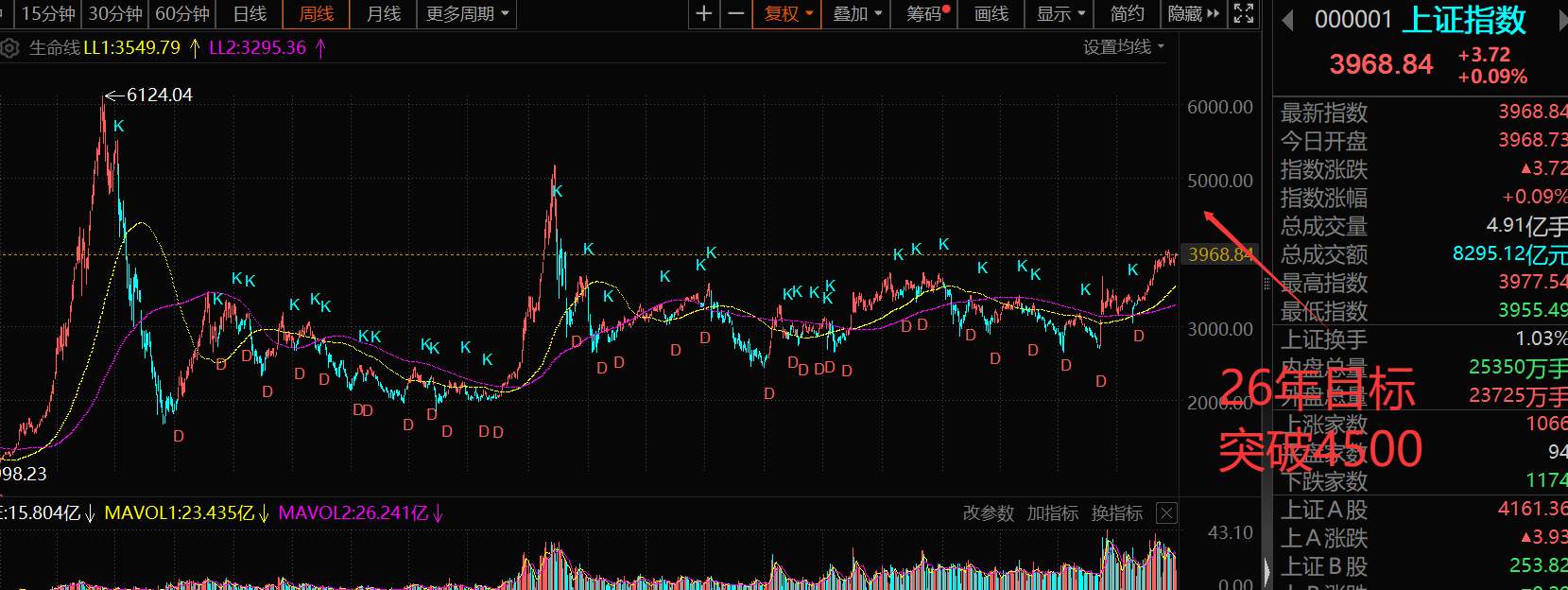
Task: Click the current price 3968.84 in header
Action: pyautogui.click(x=1381, y=64)
